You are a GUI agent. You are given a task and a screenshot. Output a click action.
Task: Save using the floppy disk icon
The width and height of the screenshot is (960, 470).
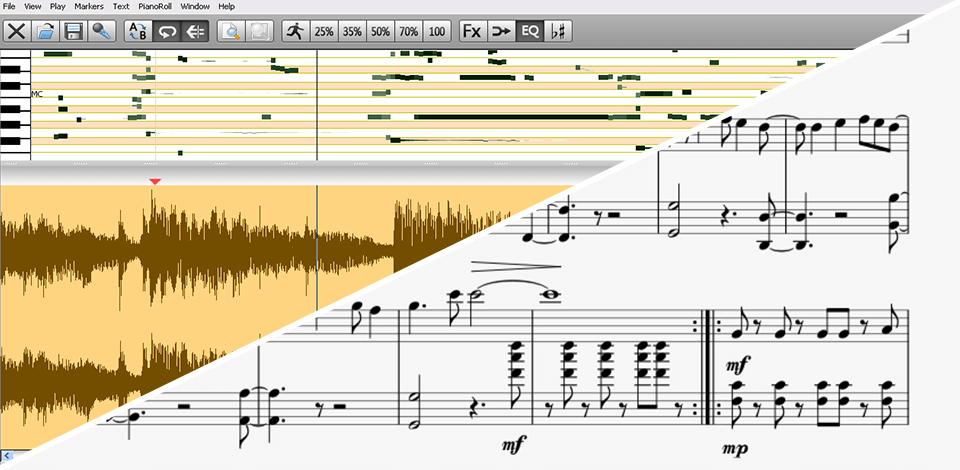coord(73,31)
